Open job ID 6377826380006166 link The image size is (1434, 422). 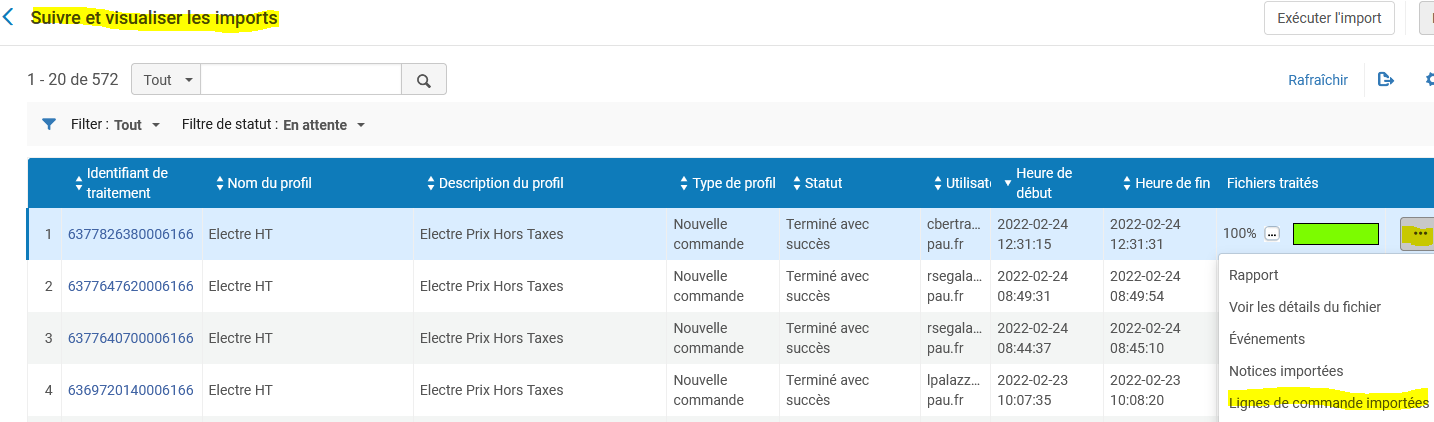tap(130, 234)
